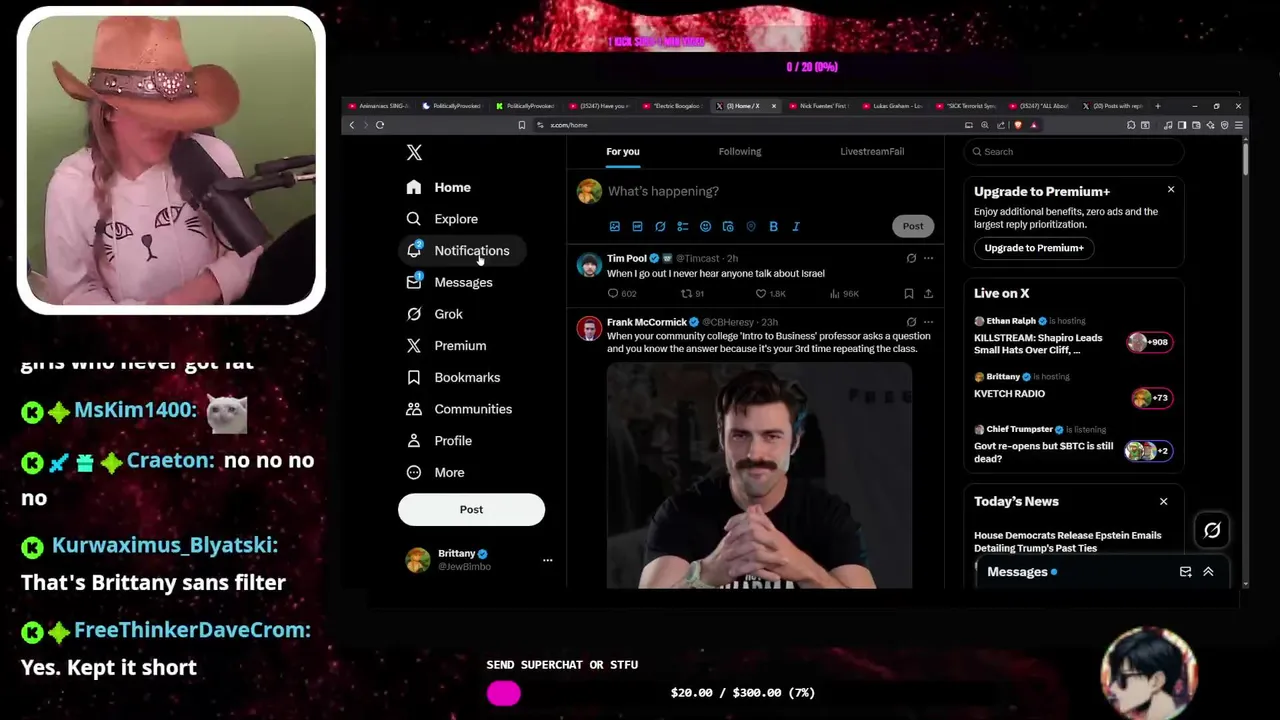Click Grok explain icon on Tim Pool's post

coord(911,258)
